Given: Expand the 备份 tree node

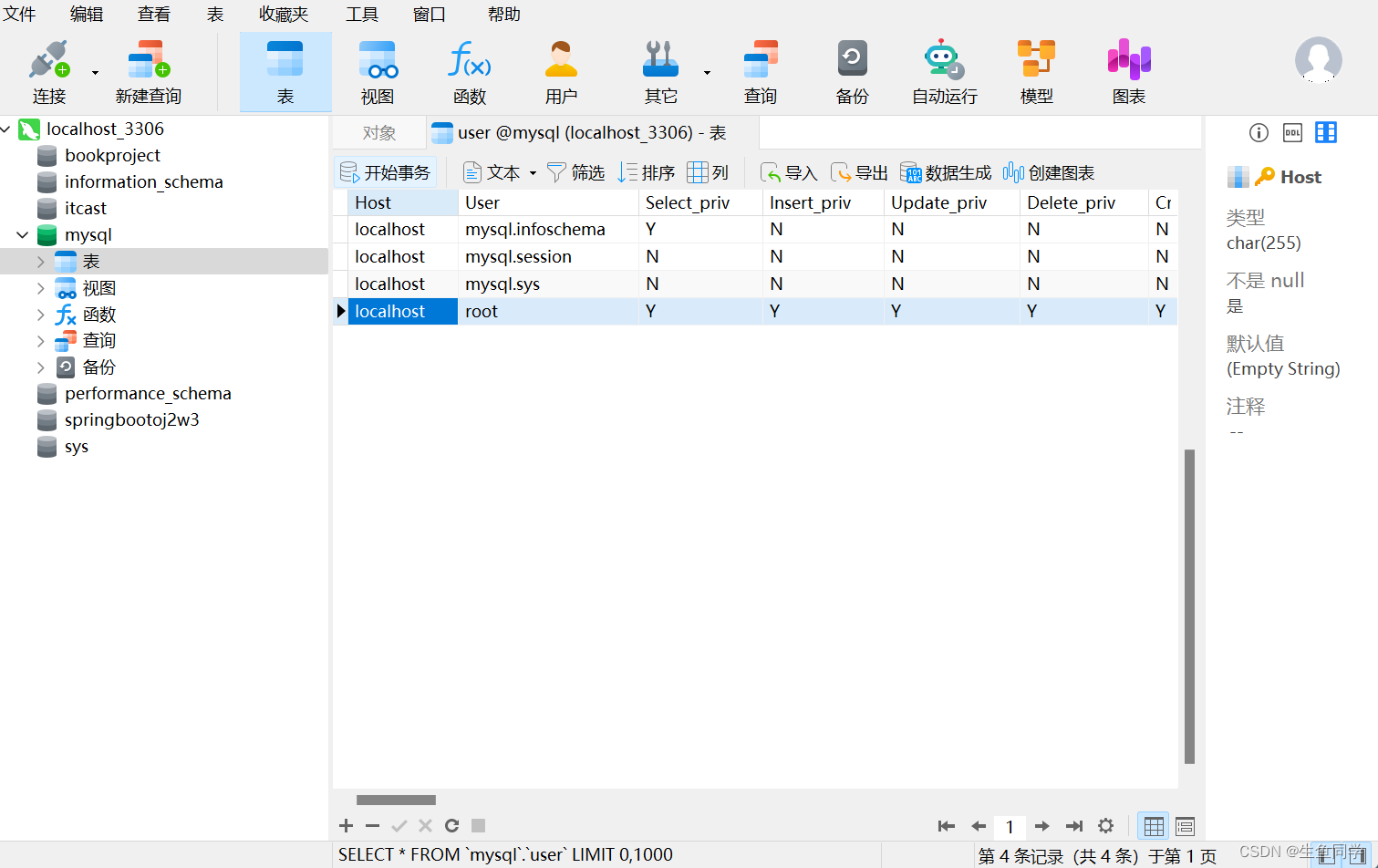Looking at the screenshot, I should click(x=40, y=367).
